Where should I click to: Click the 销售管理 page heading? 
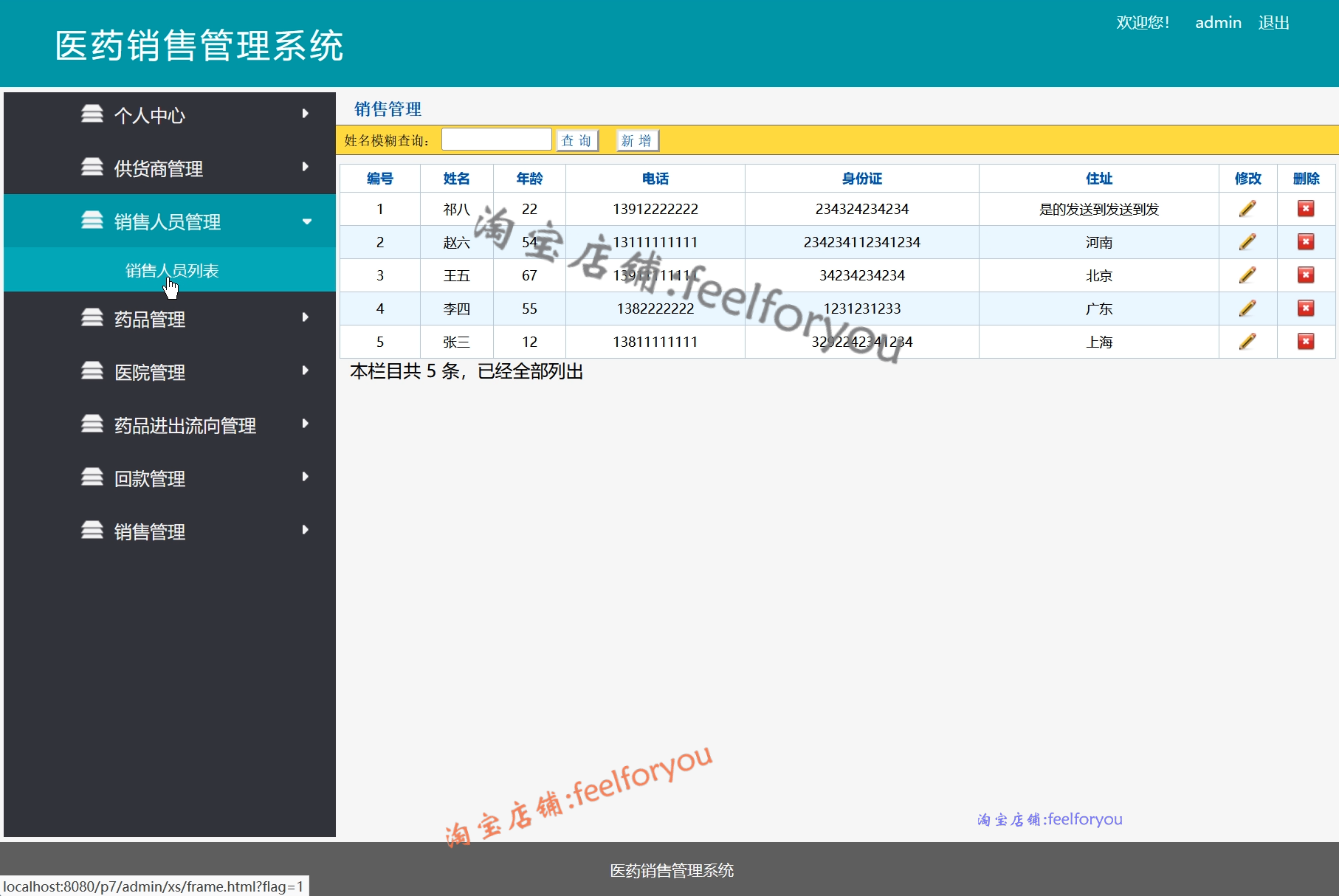click(x=388, y=109)
